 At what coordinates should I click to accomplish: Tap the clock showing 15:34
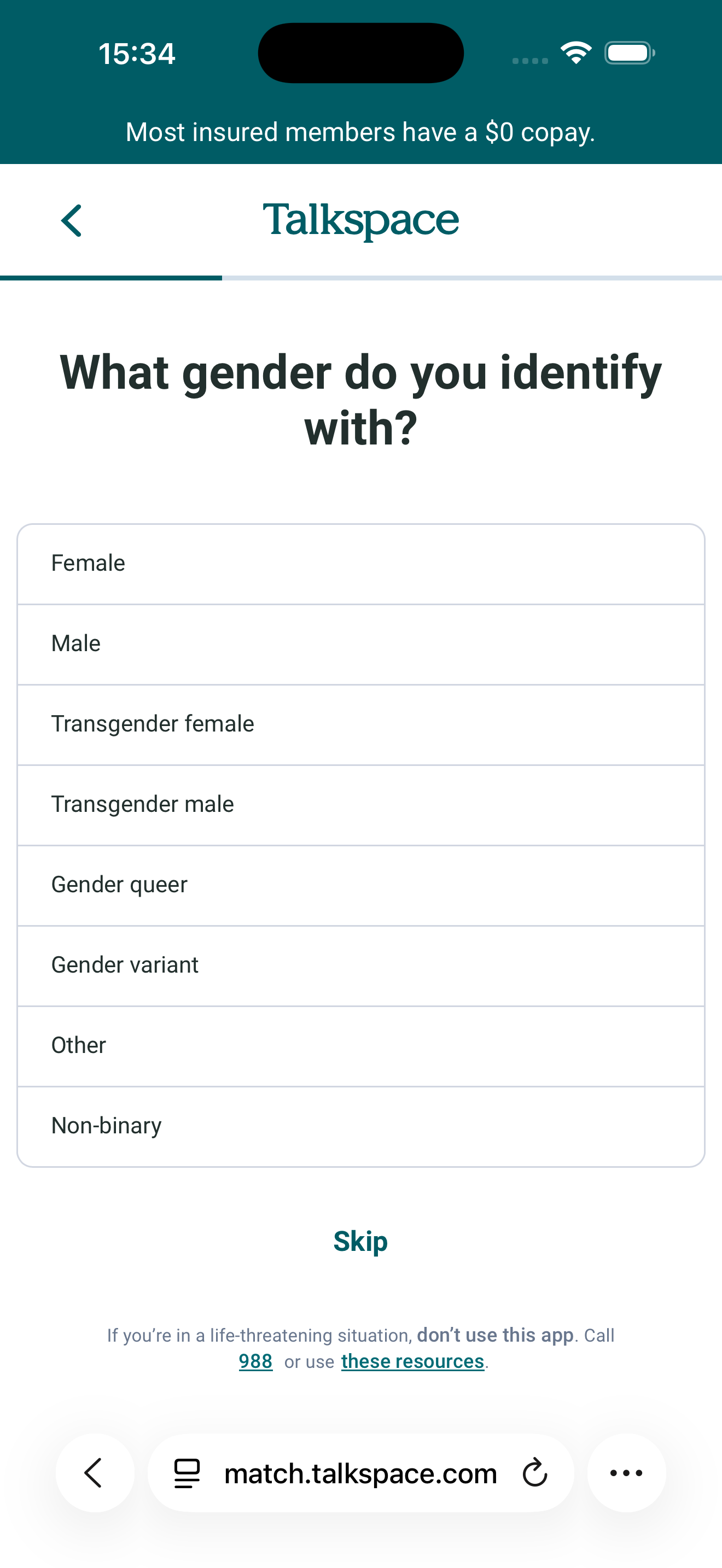click(137, 53)
